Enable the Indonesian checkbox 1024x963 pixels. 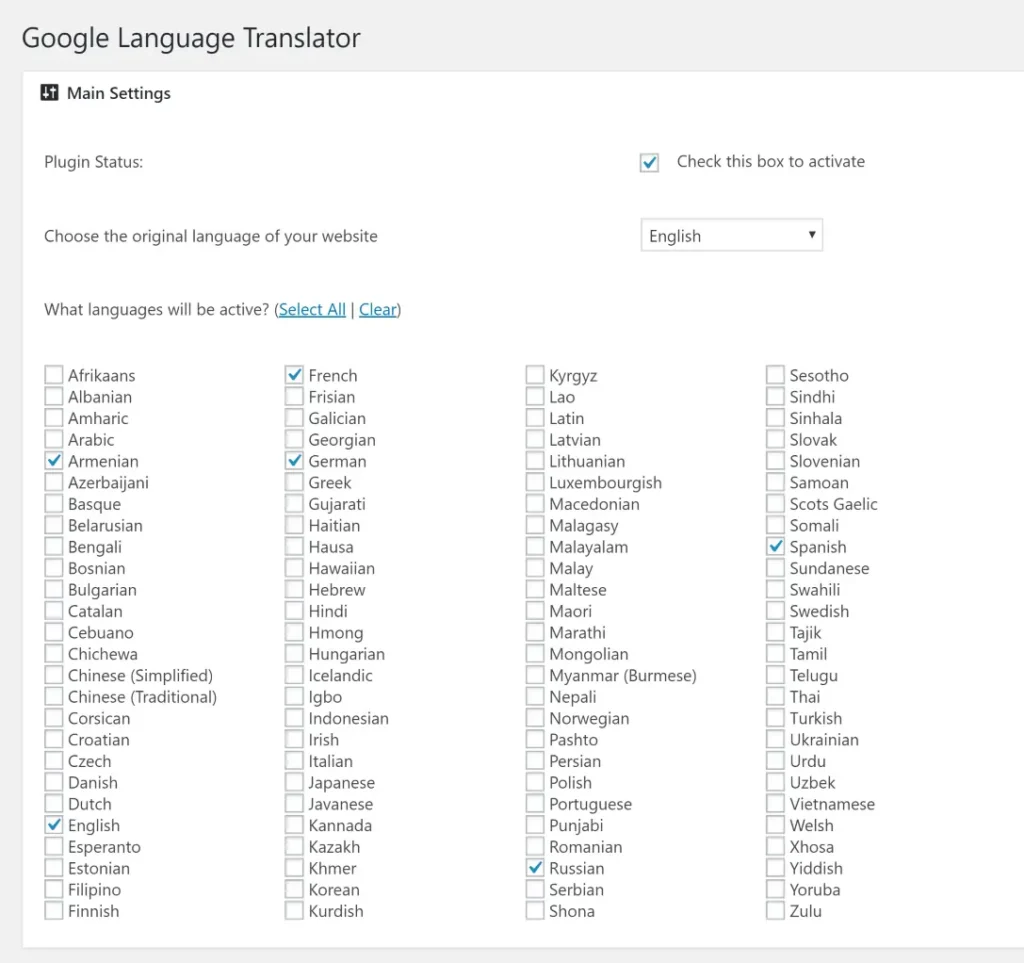295,718
